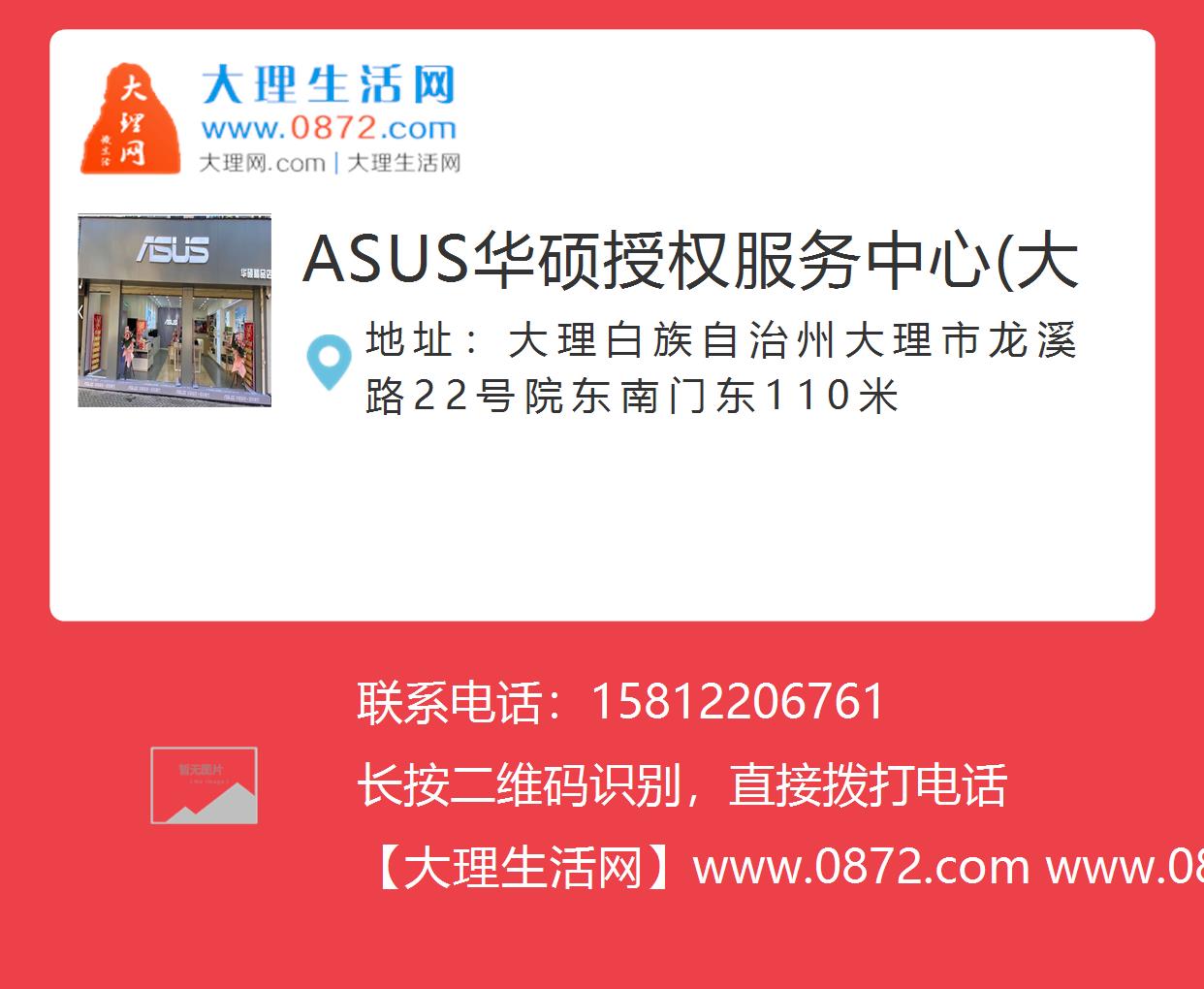Click the address line 大理白族自治州大理市龙溪
This screenshot has height=989, width=1204.
(792, 340)
